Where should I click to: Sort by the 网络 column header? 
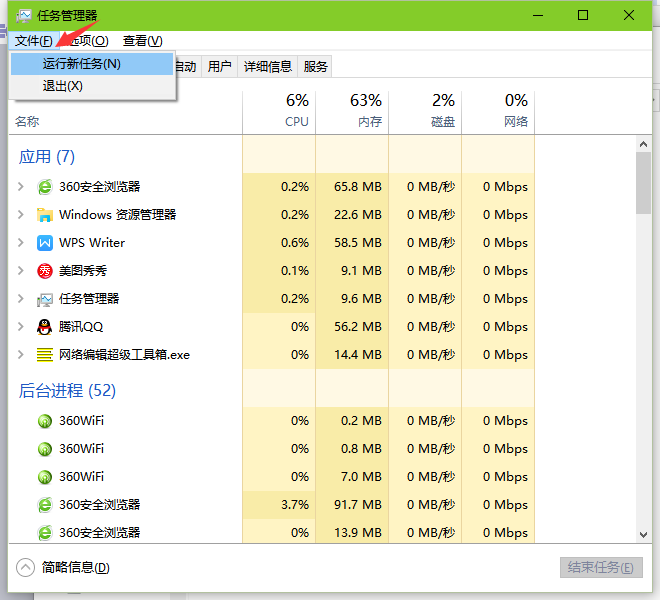pos(498,110)
